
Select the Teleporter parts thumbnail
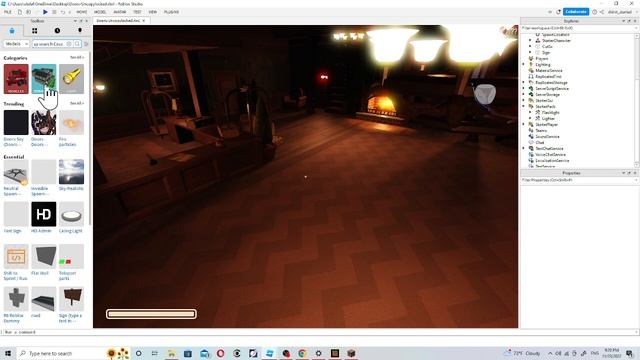[x=71, y=257]
